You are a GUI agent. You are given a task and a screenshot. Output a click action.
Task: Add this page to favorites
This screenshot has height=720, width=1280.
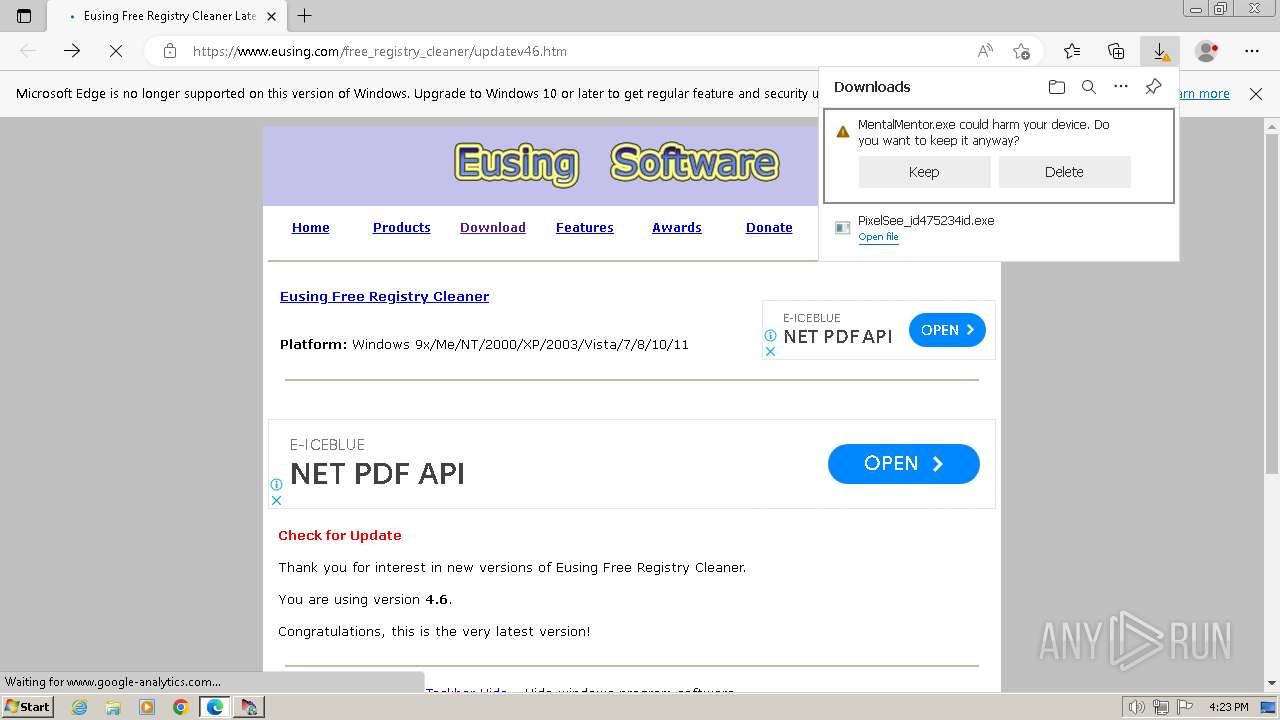click(1021, 51)
